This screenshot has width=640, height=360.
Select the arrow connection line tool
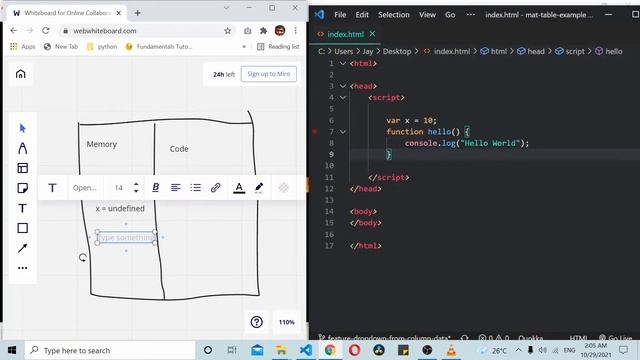point(22,248)
